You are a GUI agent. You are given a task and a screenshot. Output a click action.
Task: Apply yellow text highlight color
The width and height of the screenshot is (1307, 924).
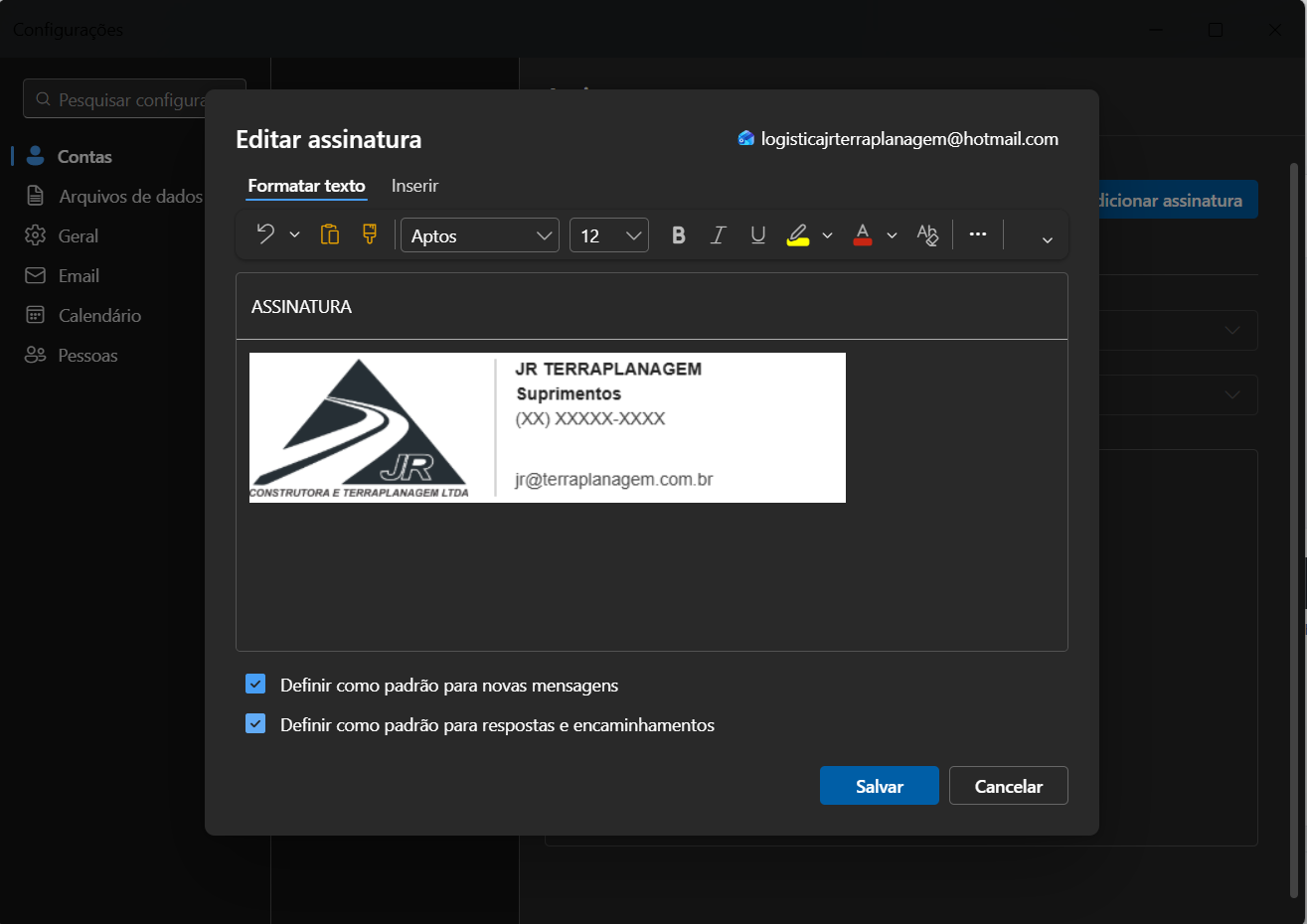click(798, 235)
